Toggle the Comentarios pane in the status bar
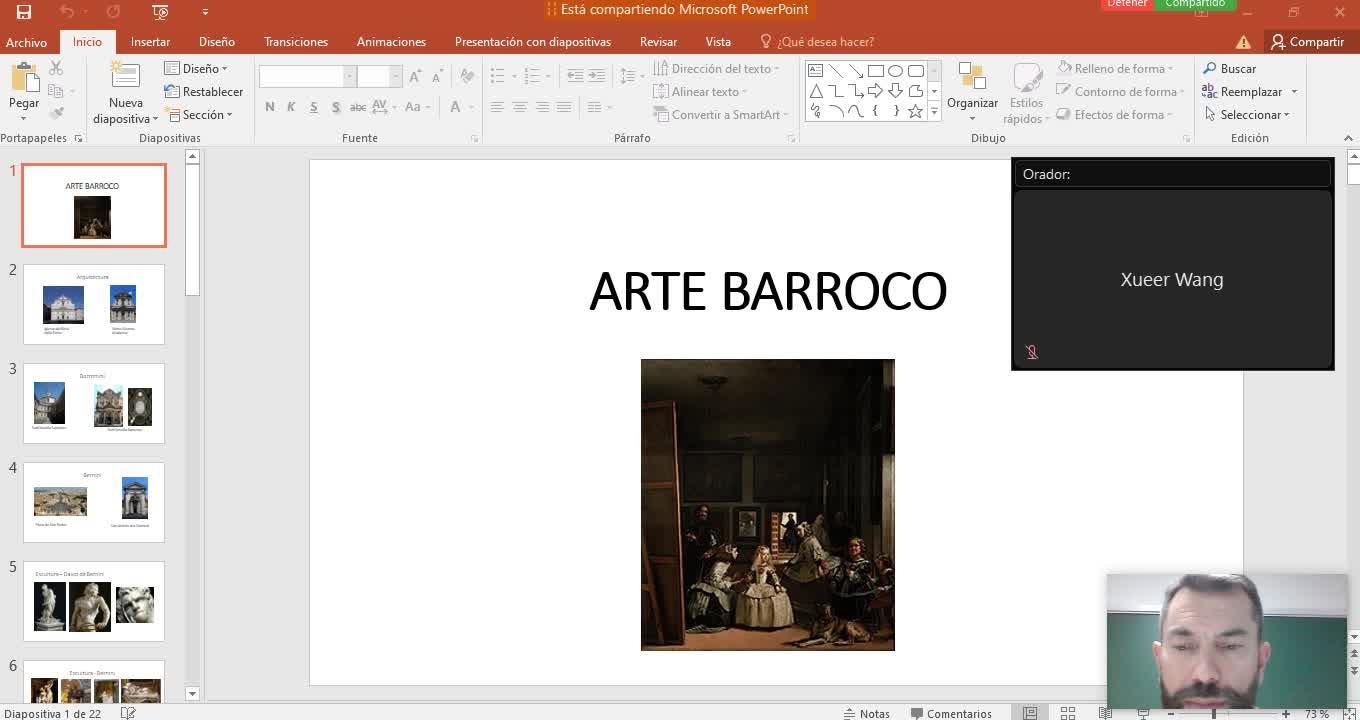The width and height of the screenshot is (1360, 720). (x=950, y=713)
